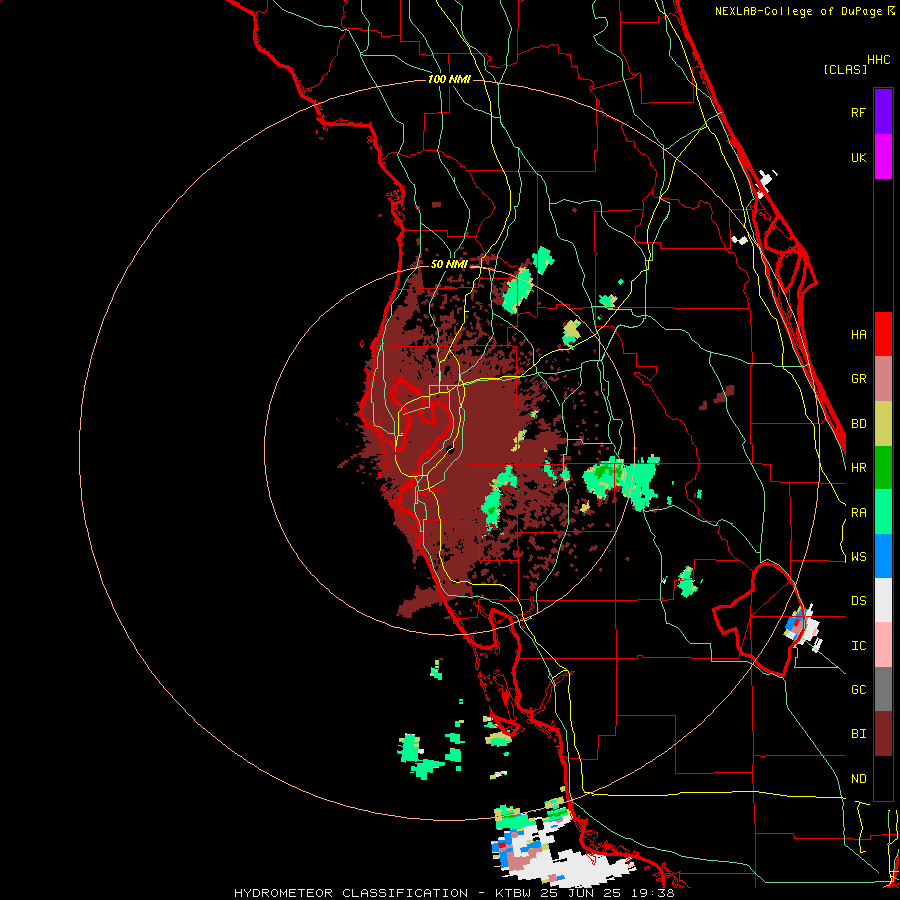Click the 'HR' legend label
The image size is (900, 900).
858,468
